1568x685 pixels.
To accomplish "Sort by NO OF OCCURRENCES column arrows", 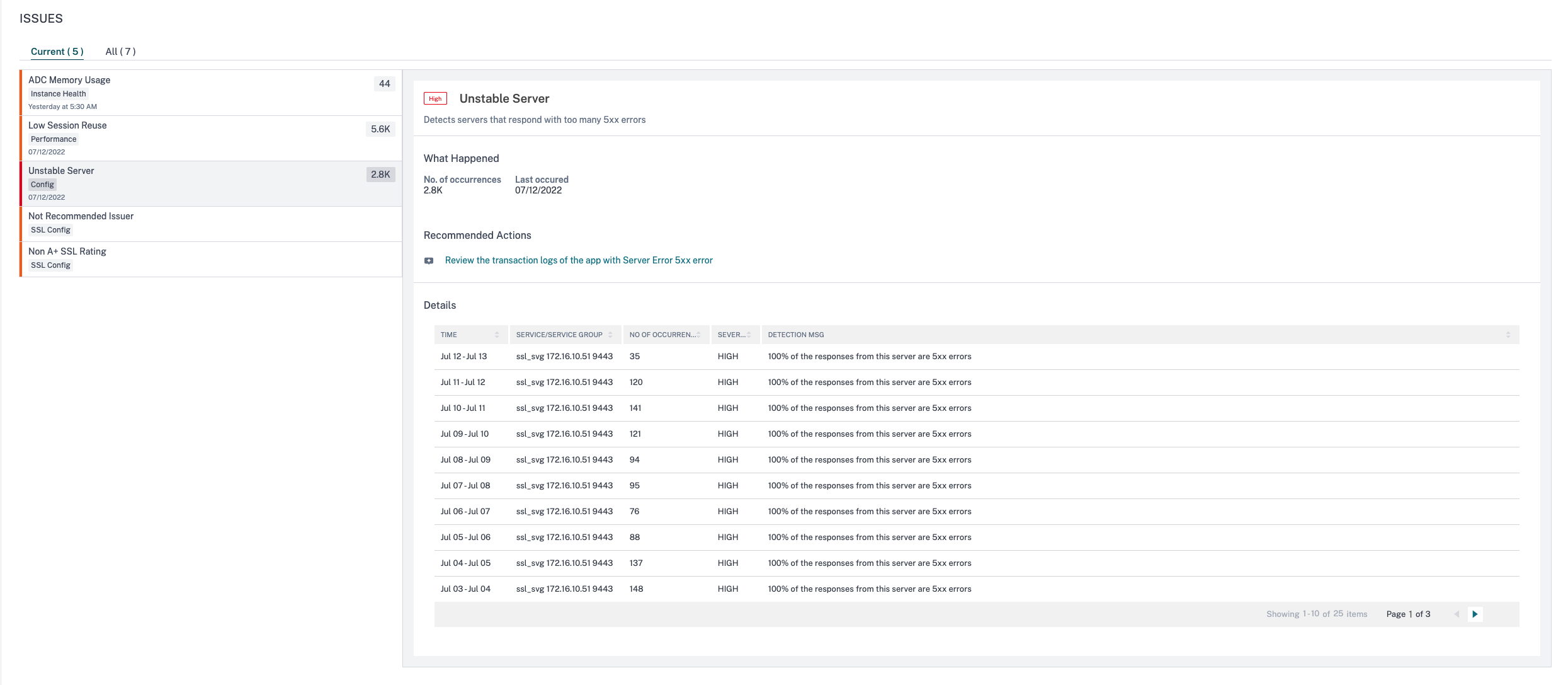I will click(x=698, y=335).
